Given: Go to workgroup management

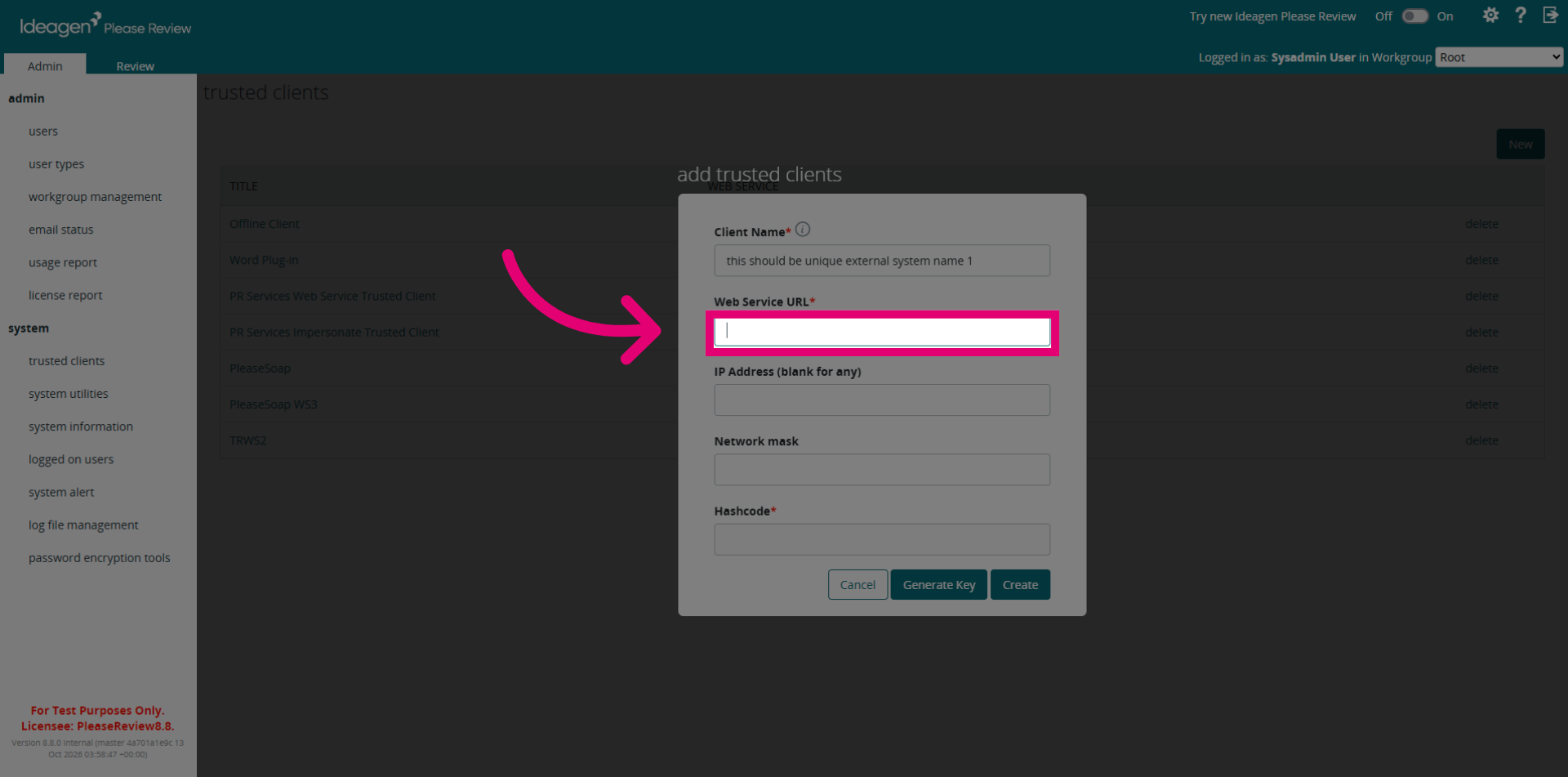Looking at the screenshot, I should (95, 197).
